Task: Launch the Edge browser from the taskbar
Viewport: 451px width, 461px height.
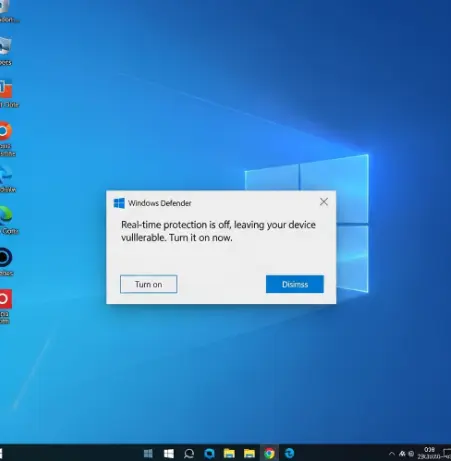Action: click(x=289, y=453)
